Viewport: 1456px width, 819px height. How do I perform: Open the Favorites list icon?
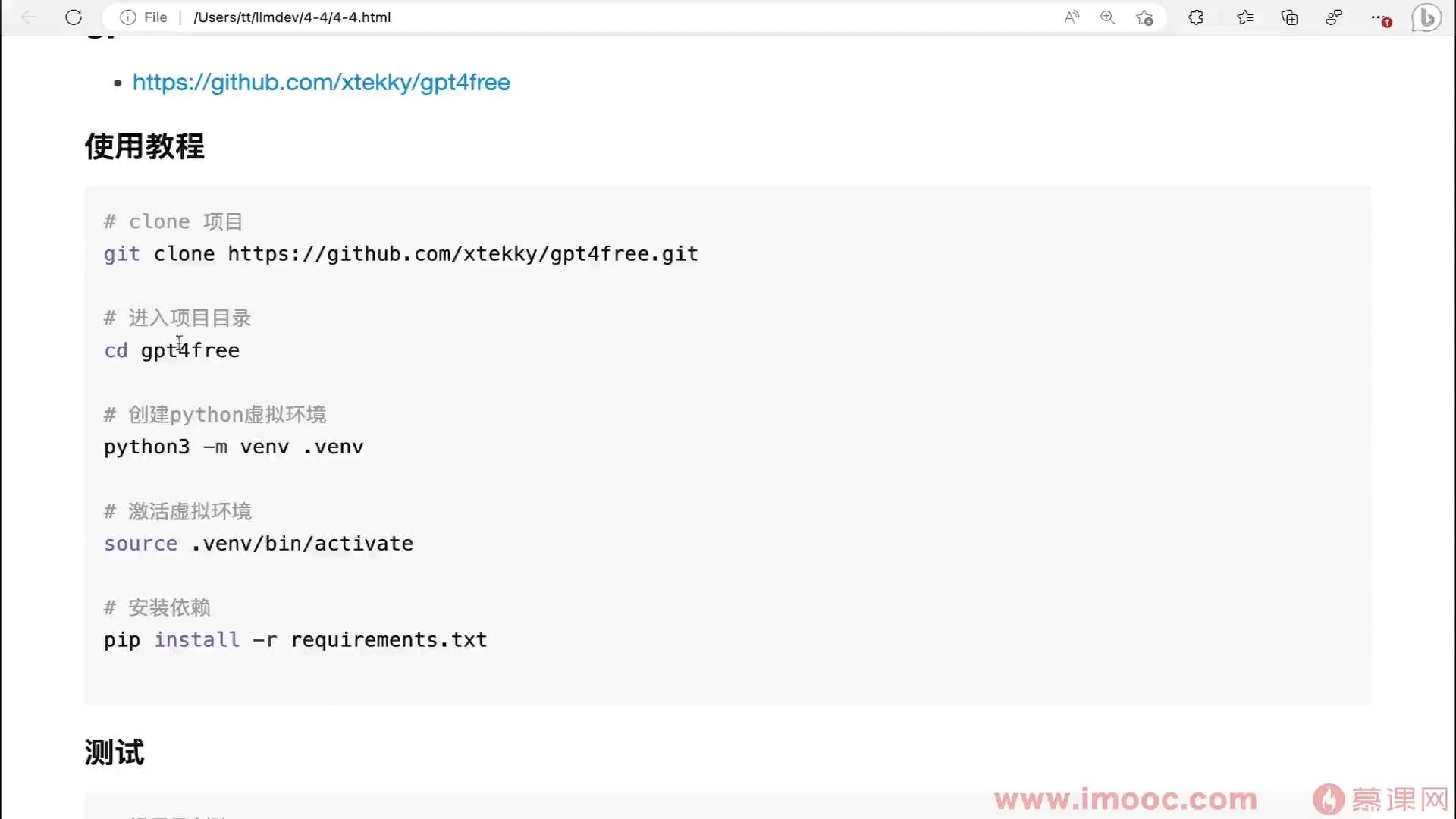coord(1244,17)
